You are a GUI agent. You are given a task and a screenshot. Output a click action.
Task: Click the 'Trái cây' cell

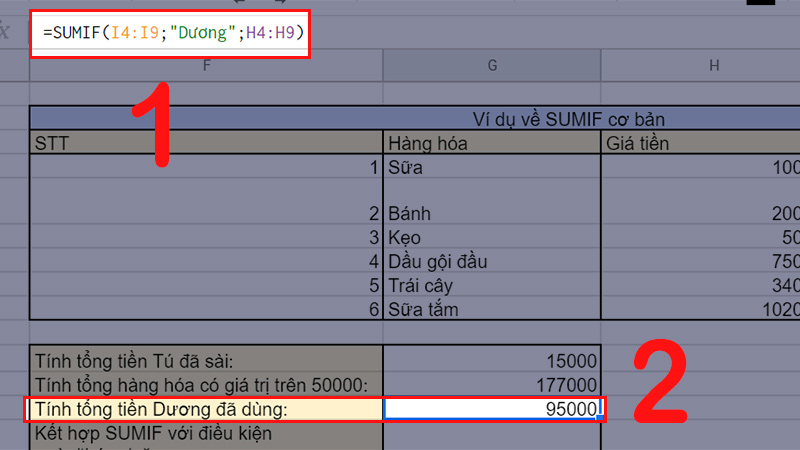pyautogui.click(x=491, y=286)
